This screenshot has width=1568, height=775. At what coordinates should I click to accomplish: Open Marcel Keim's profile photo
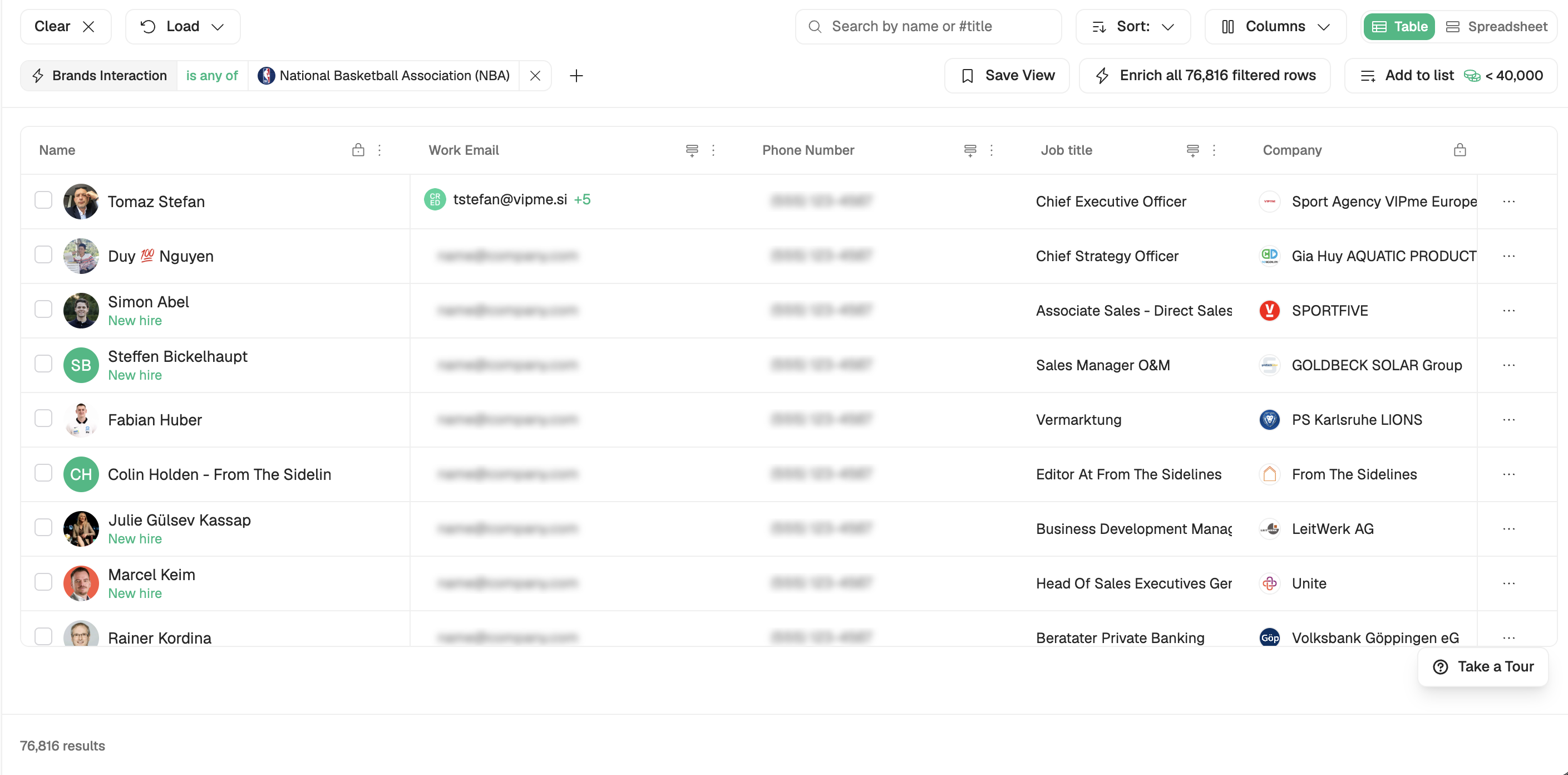(x=81, y=583)
